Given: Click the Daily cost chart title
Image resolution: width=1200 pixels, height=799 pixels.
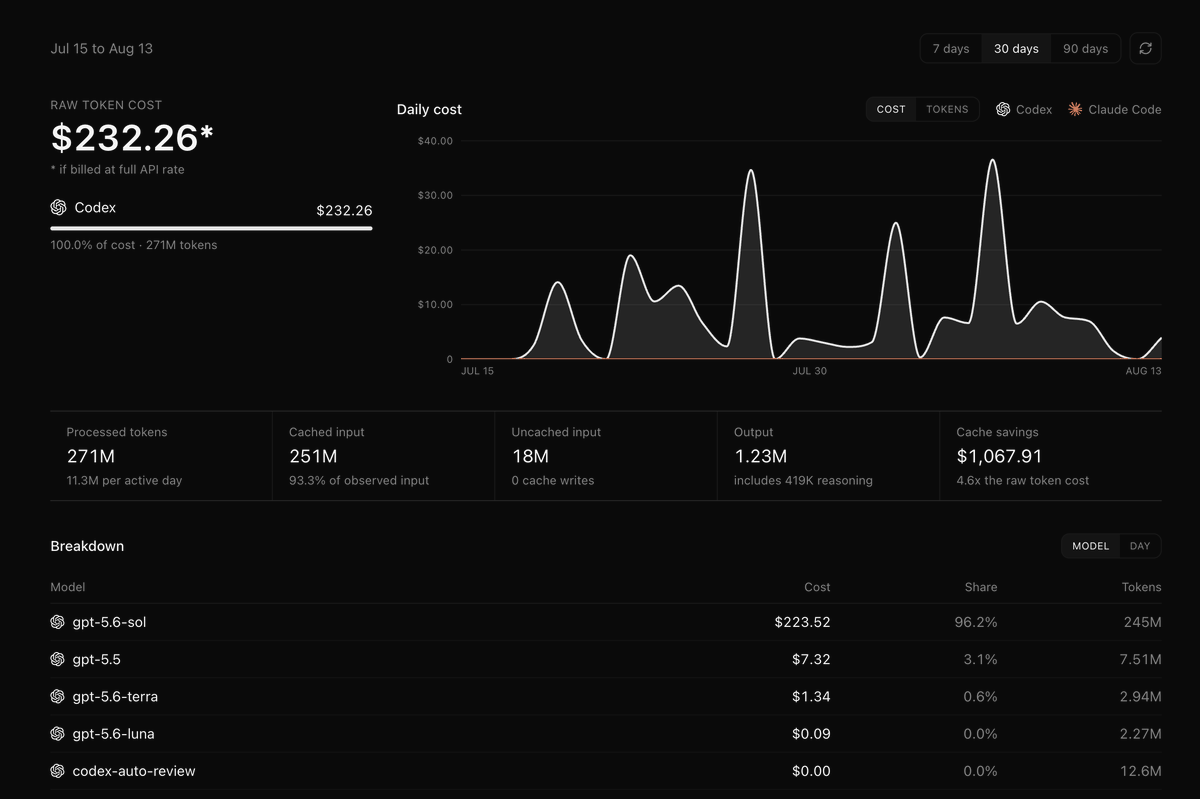Looking at the screenshot, I should pos(429,109).
